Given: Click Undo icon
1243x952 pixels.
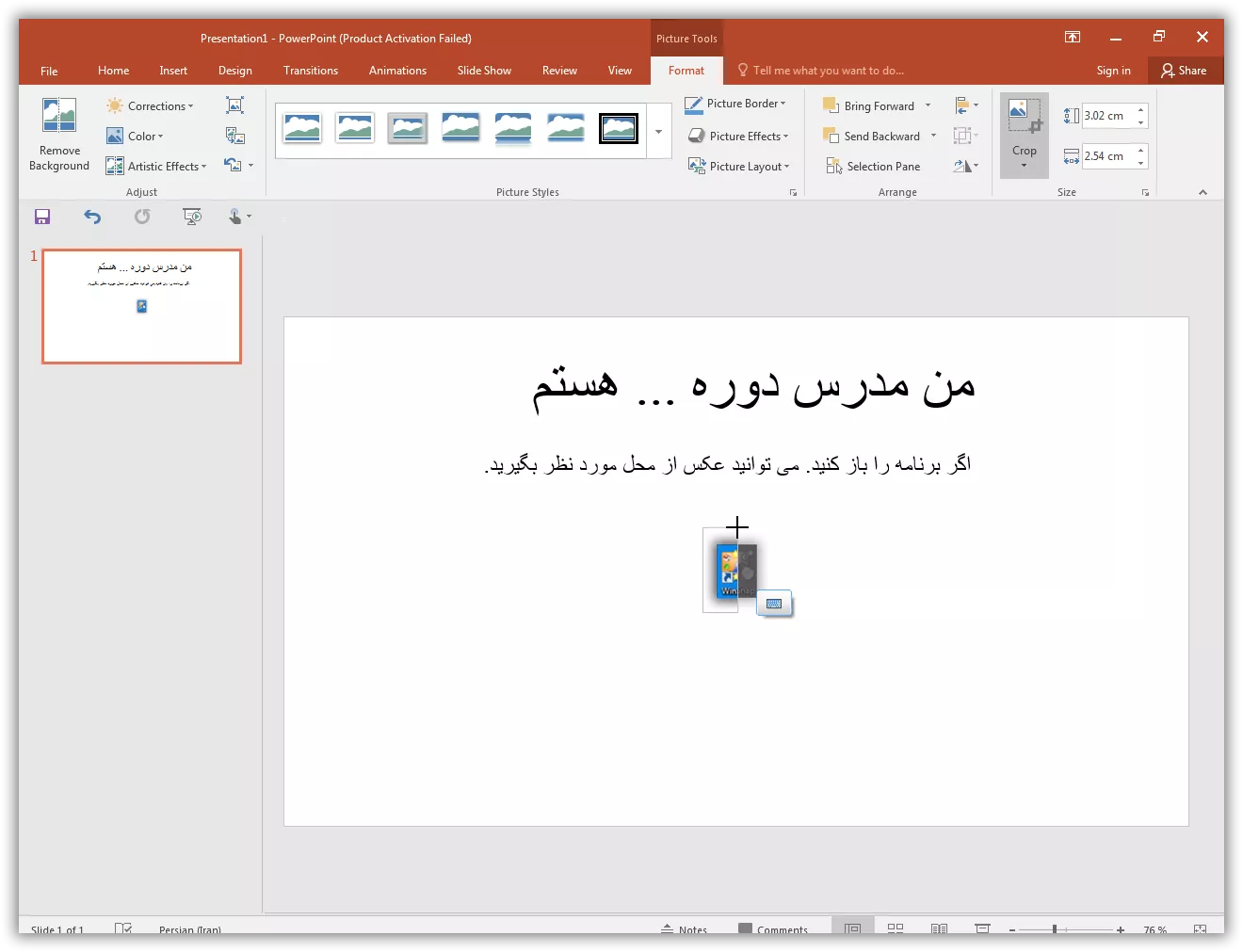Looking at the screenshot, I should click(92, 218).
